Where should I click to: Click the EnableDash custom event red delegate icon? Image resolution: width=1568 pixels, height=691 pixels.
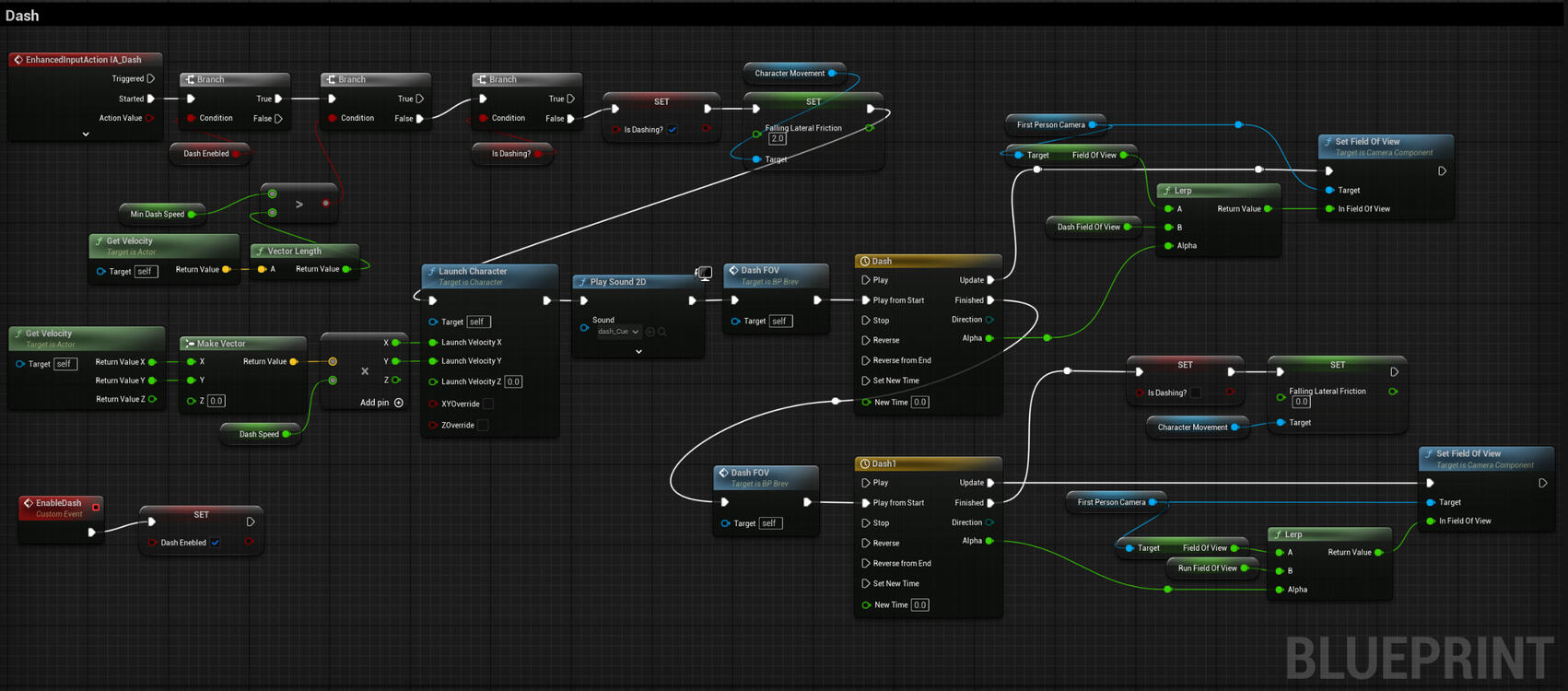[96, 507]
